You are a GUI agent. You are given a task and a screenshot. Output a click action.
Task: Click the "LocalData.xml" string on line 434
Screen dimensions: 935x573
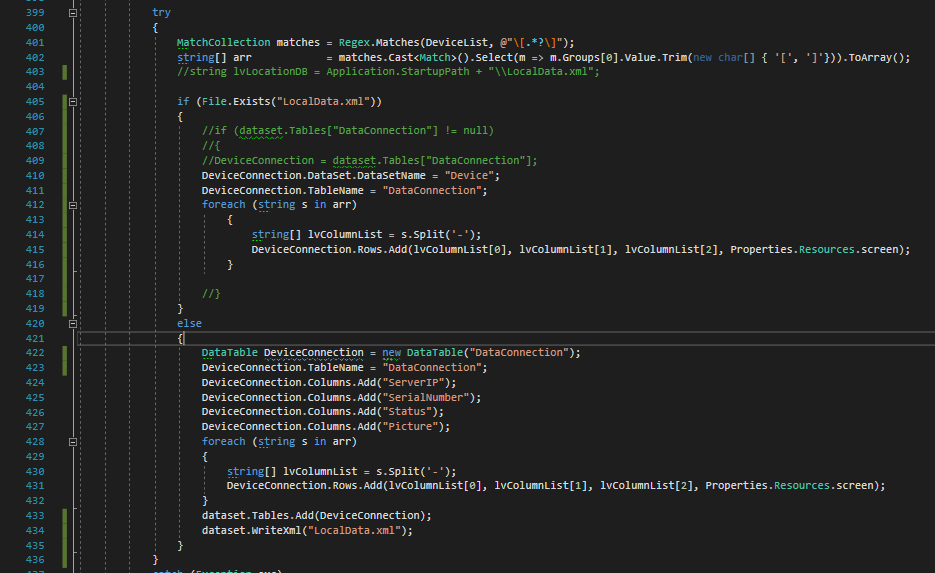[x=354, y=530]
